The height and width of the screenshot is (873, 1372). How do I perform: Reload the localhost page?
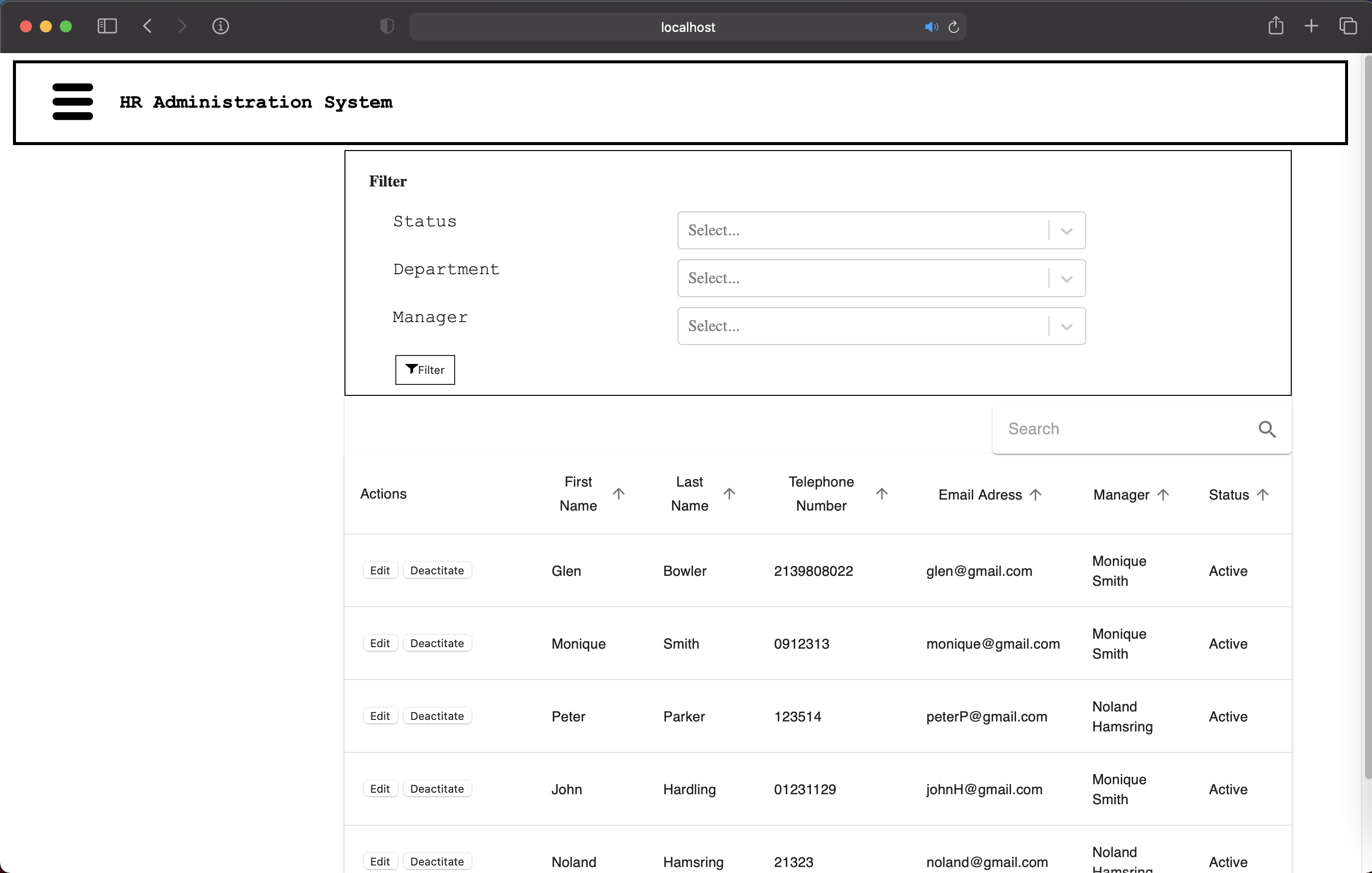tap(953, 26)
